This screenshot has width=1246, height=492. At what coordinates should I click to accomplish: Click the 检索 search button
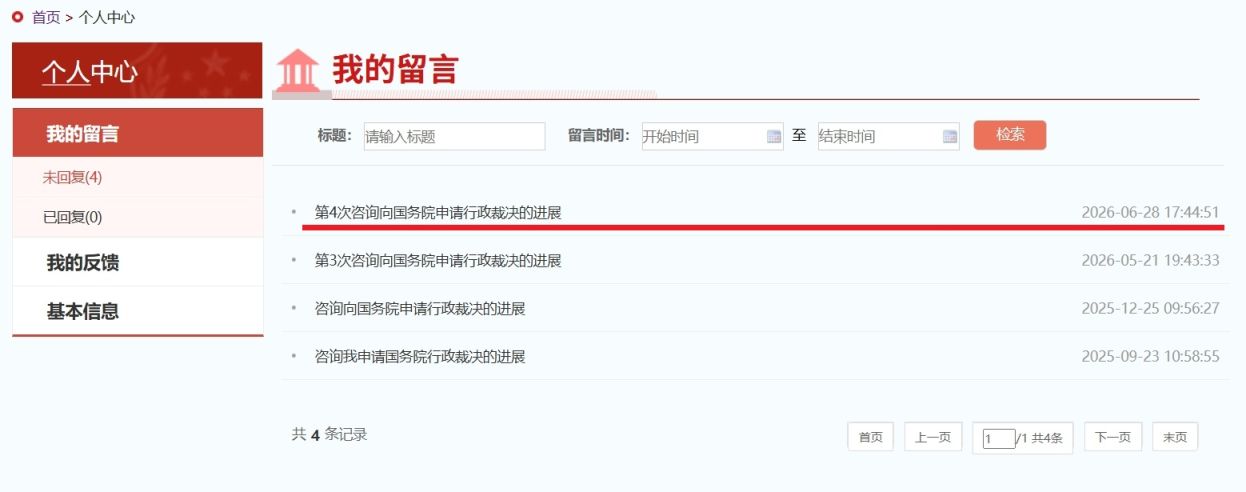(1010, 135)
